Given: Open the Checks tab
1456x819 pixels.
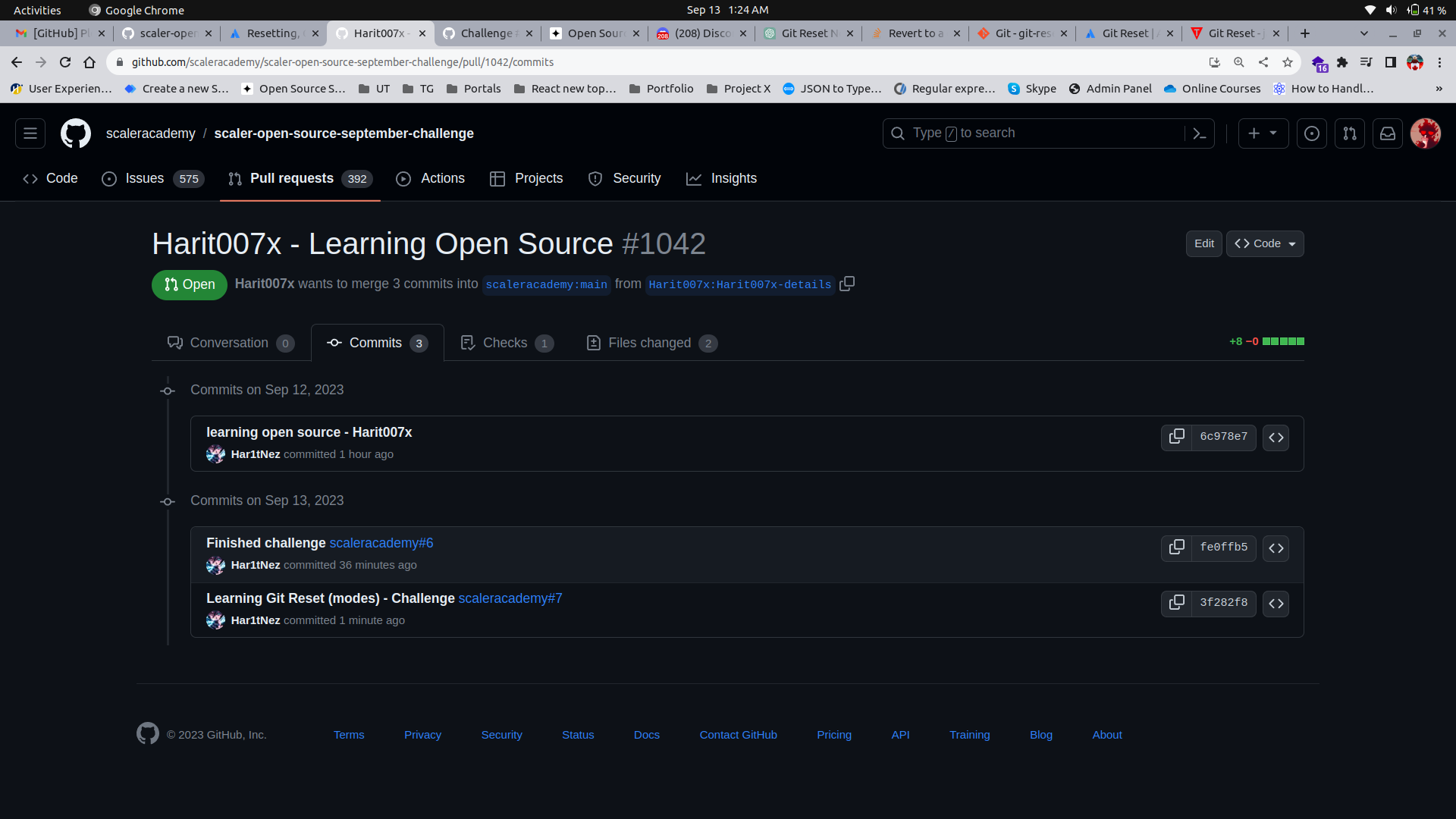Looking at the screenshot, I should (505, 343).
